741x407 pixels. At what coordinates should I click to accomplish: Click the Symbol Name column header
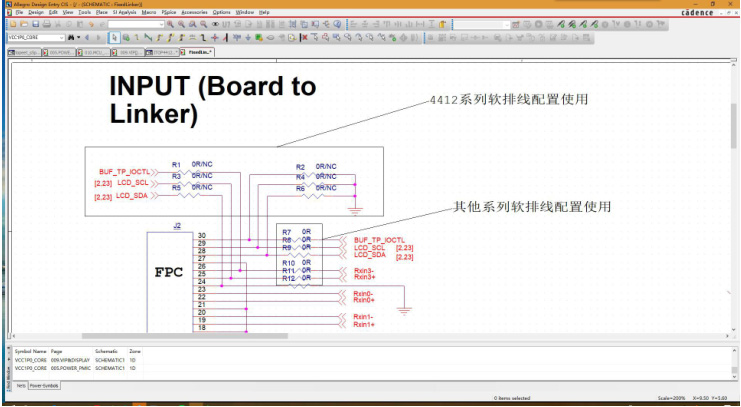coord(31,352)
